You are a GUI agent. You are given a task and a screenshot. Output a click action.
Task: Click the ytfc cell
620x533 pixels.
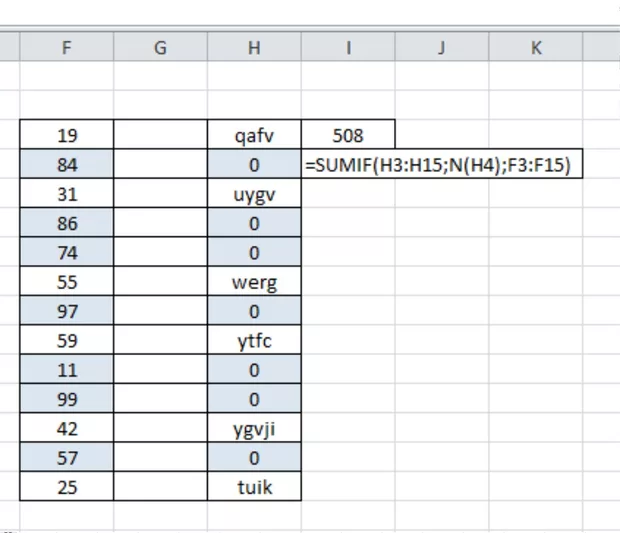tap(254, 340)
